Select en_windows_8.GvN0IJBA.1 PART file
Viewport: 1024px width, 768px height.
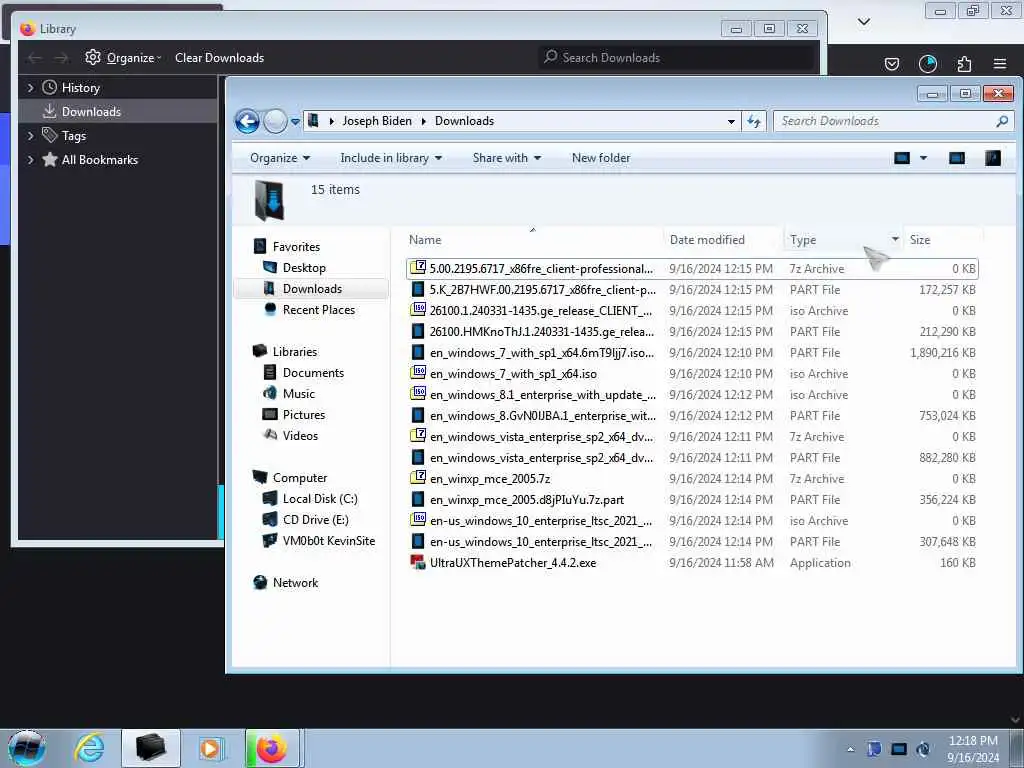692,415
